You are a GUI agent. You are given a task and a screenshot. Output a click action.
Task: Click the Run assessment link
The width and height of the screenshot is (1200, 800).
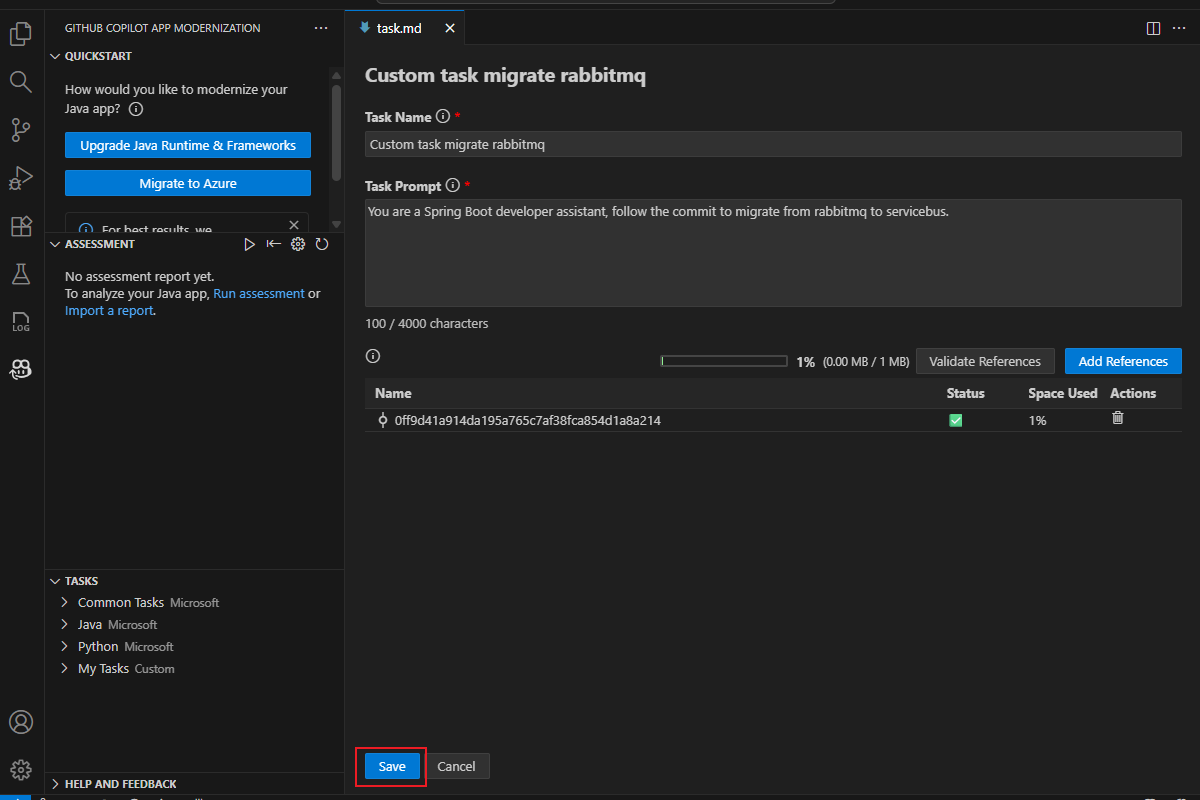tap(258, 294)
